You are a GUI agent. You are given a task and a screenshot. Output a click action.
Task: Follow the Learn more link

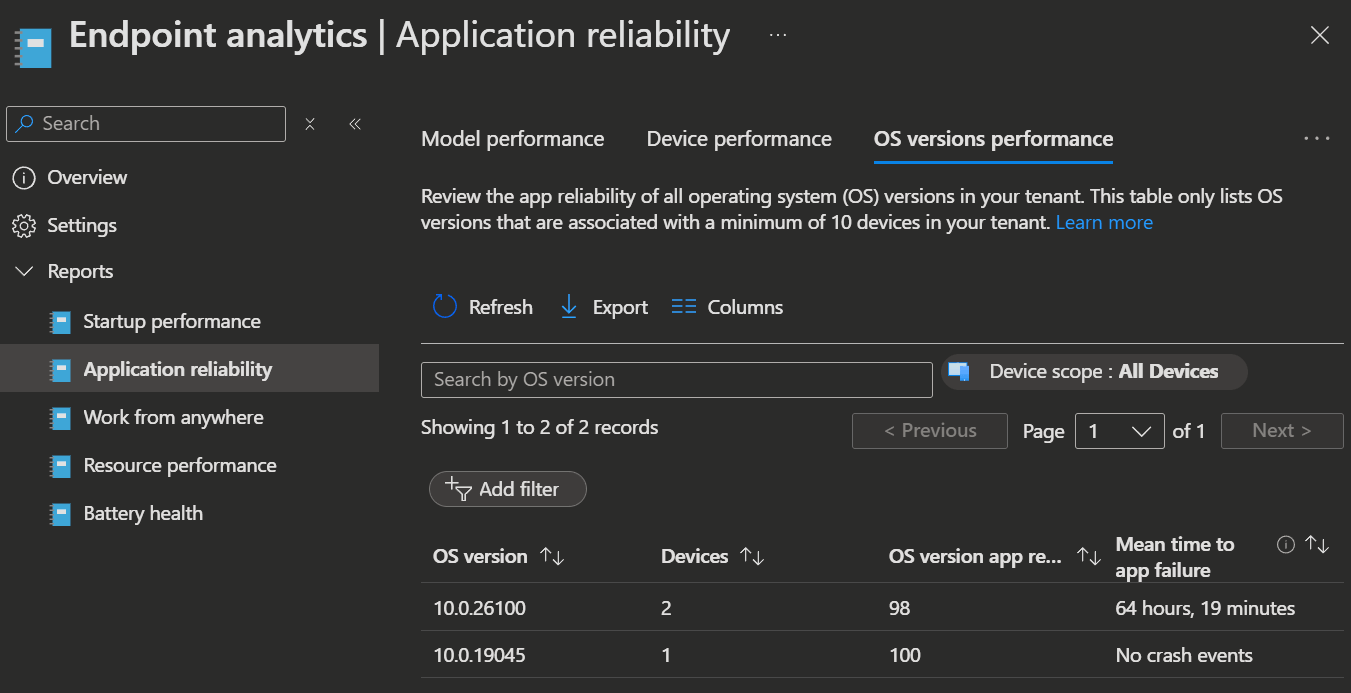1104,222
